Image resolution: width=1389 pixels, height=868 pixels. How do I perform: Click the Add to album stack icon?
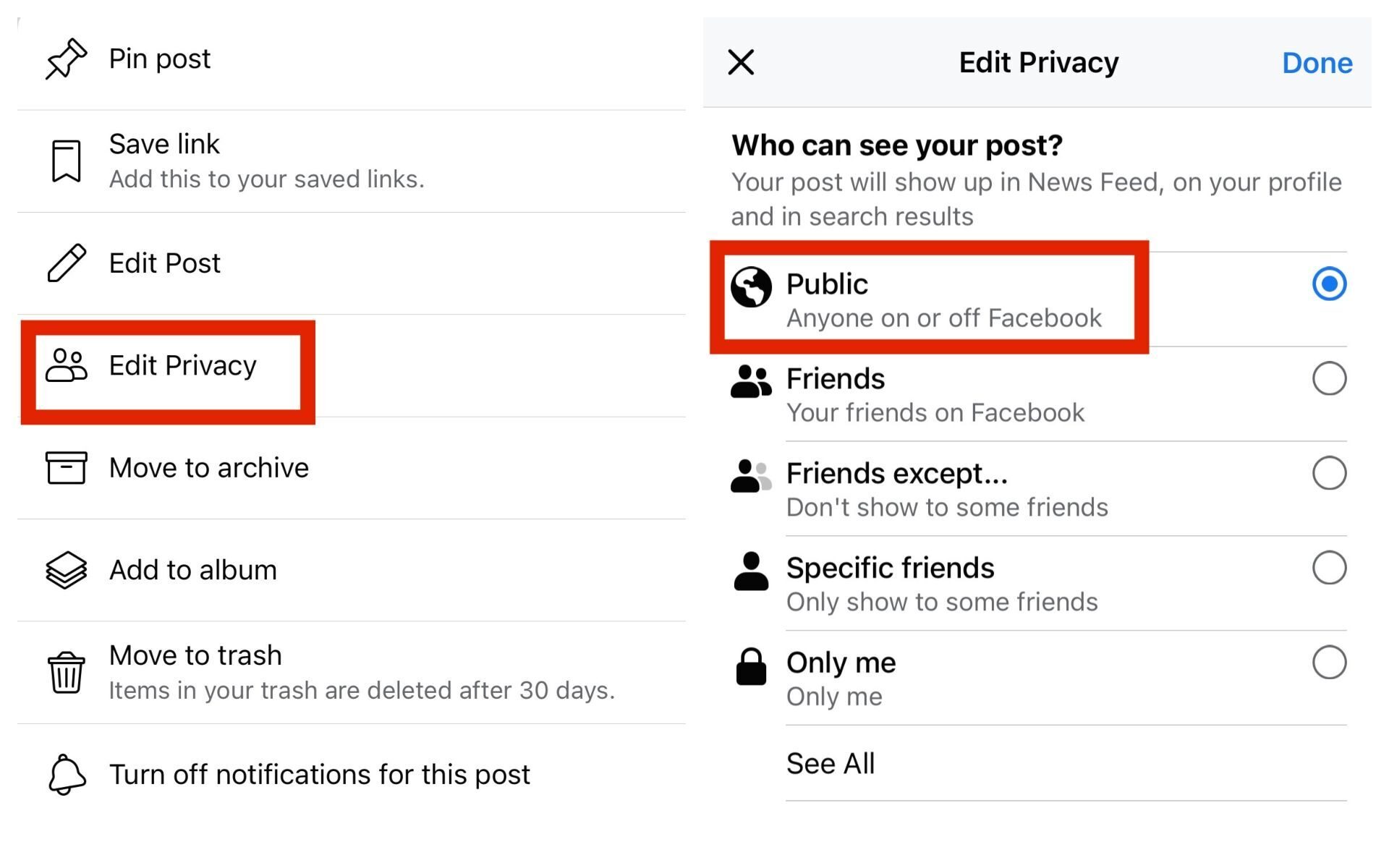66,570
